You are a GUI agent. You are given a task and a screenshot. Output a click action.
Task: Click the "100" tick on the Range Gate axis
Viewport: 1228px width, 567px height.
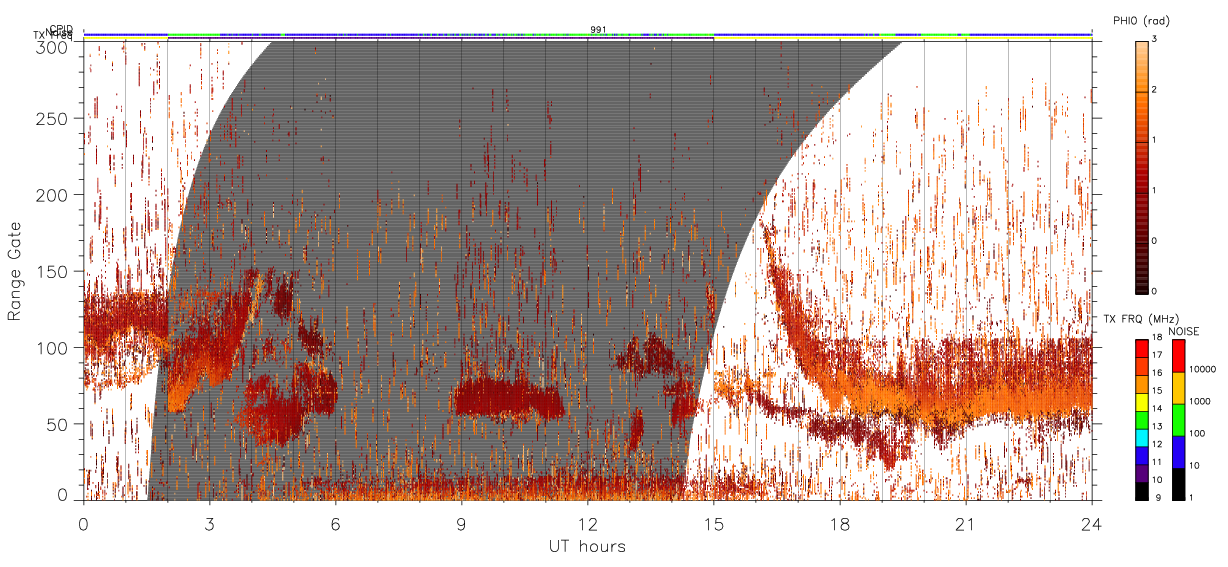tap(50, 347)
